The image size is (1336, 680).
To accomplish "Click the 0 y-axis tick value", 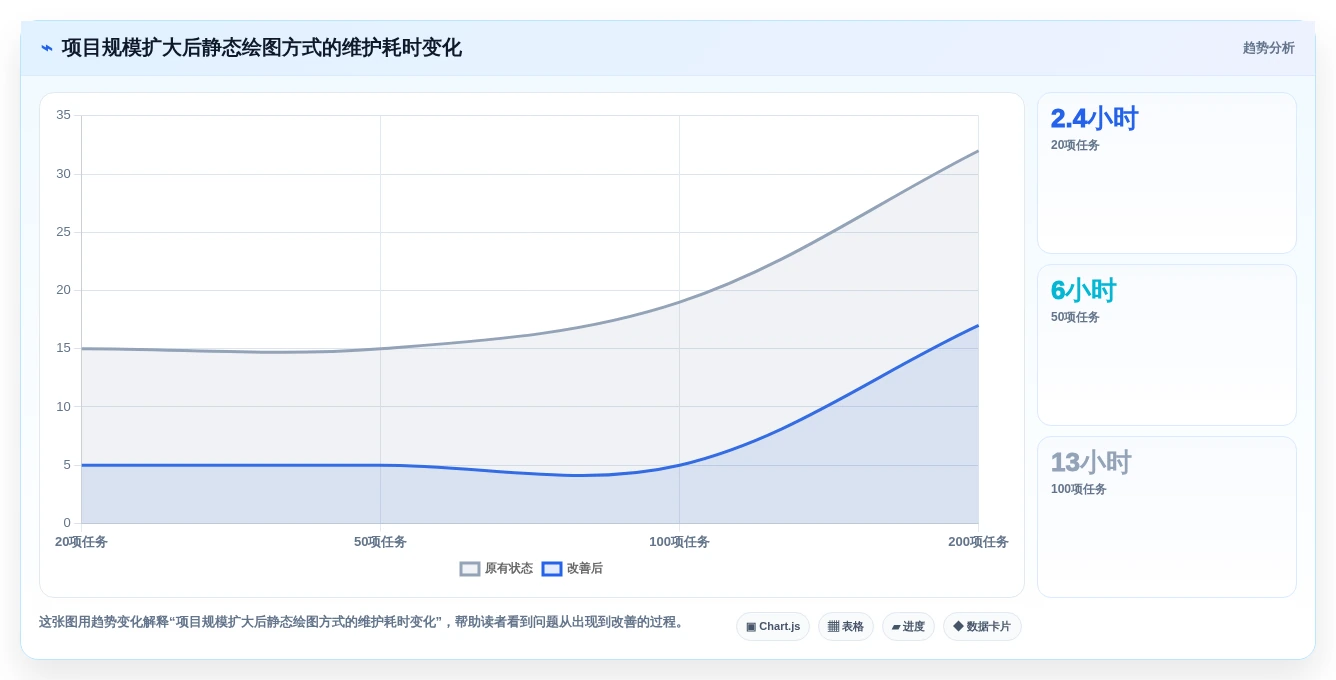I will pyautogui.click(x=67, y=523).
